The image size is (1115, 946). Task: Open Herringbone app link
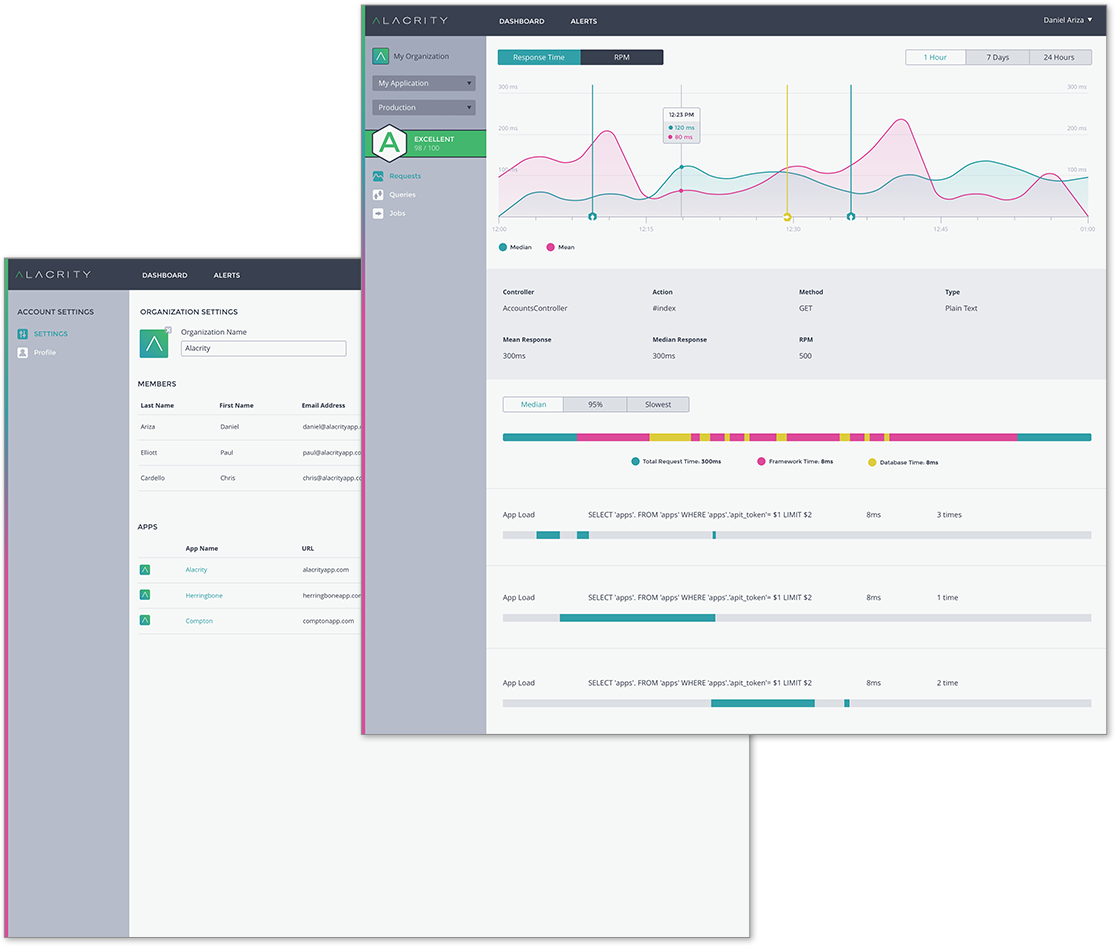click(x=204, y=595)
